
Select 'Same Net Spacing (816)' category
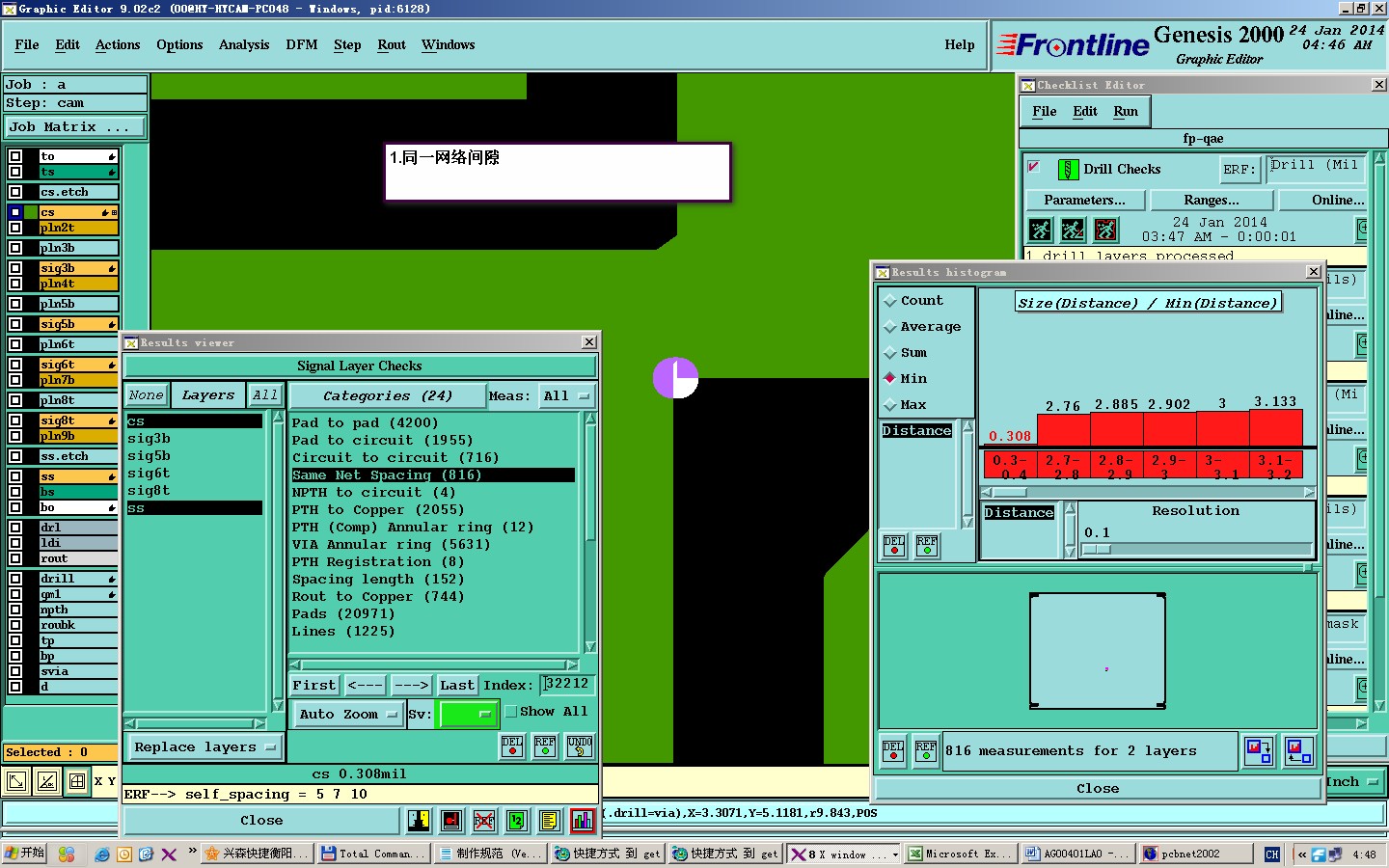click(x=433, y=475)
